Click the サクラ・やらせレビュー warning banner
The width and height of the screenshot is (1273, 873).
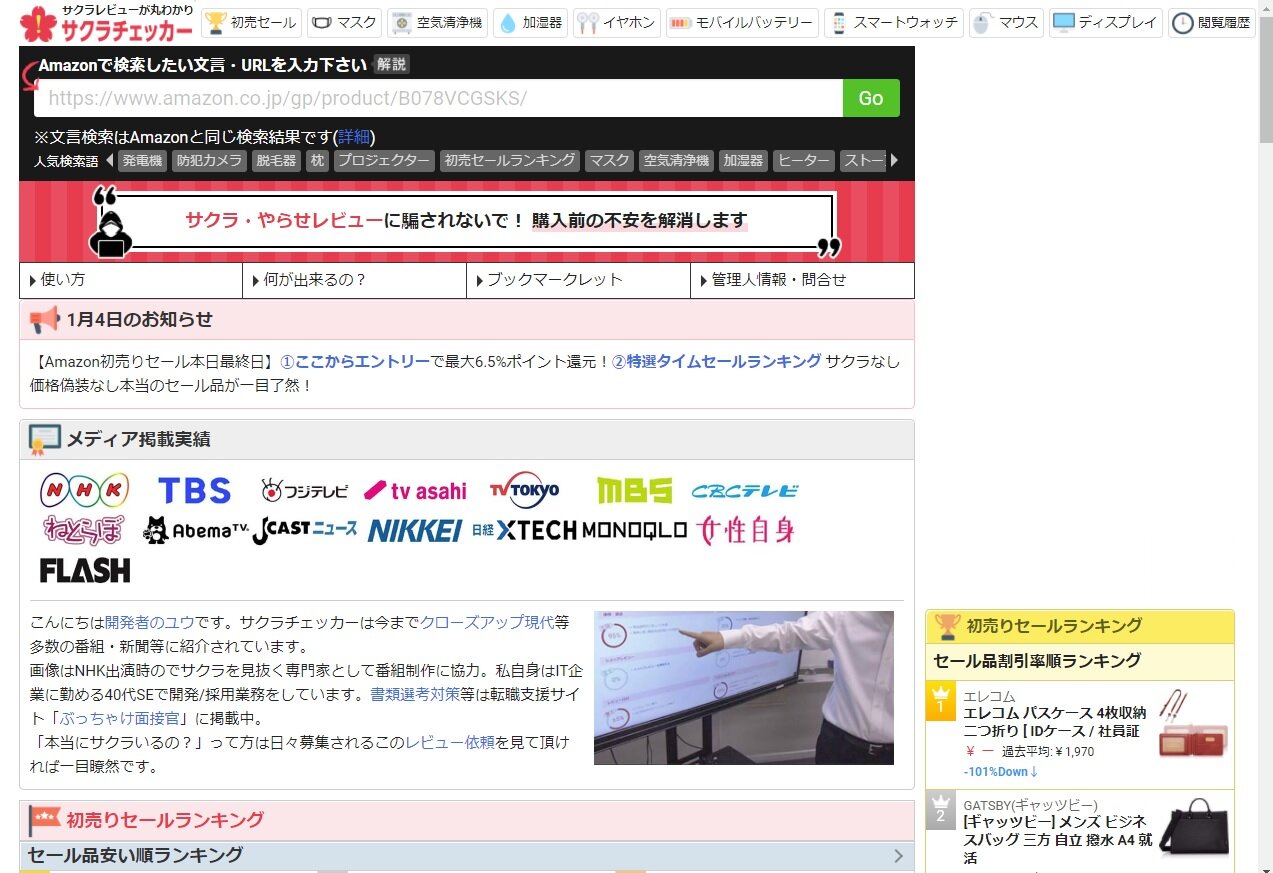click(467, 221)
